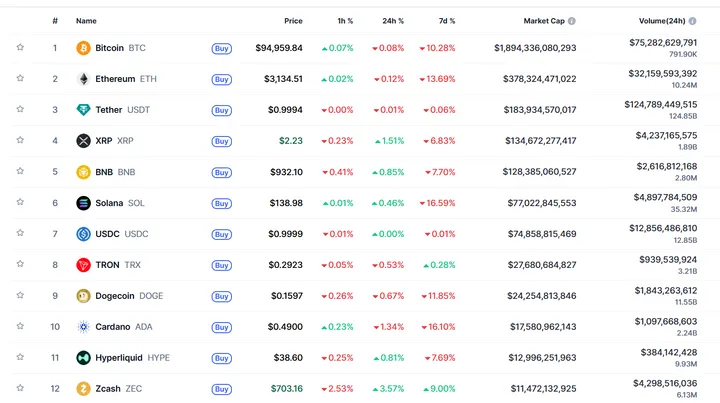The image size is (720, 403).
Task: Sort table by Price column header
Action: 292,20
